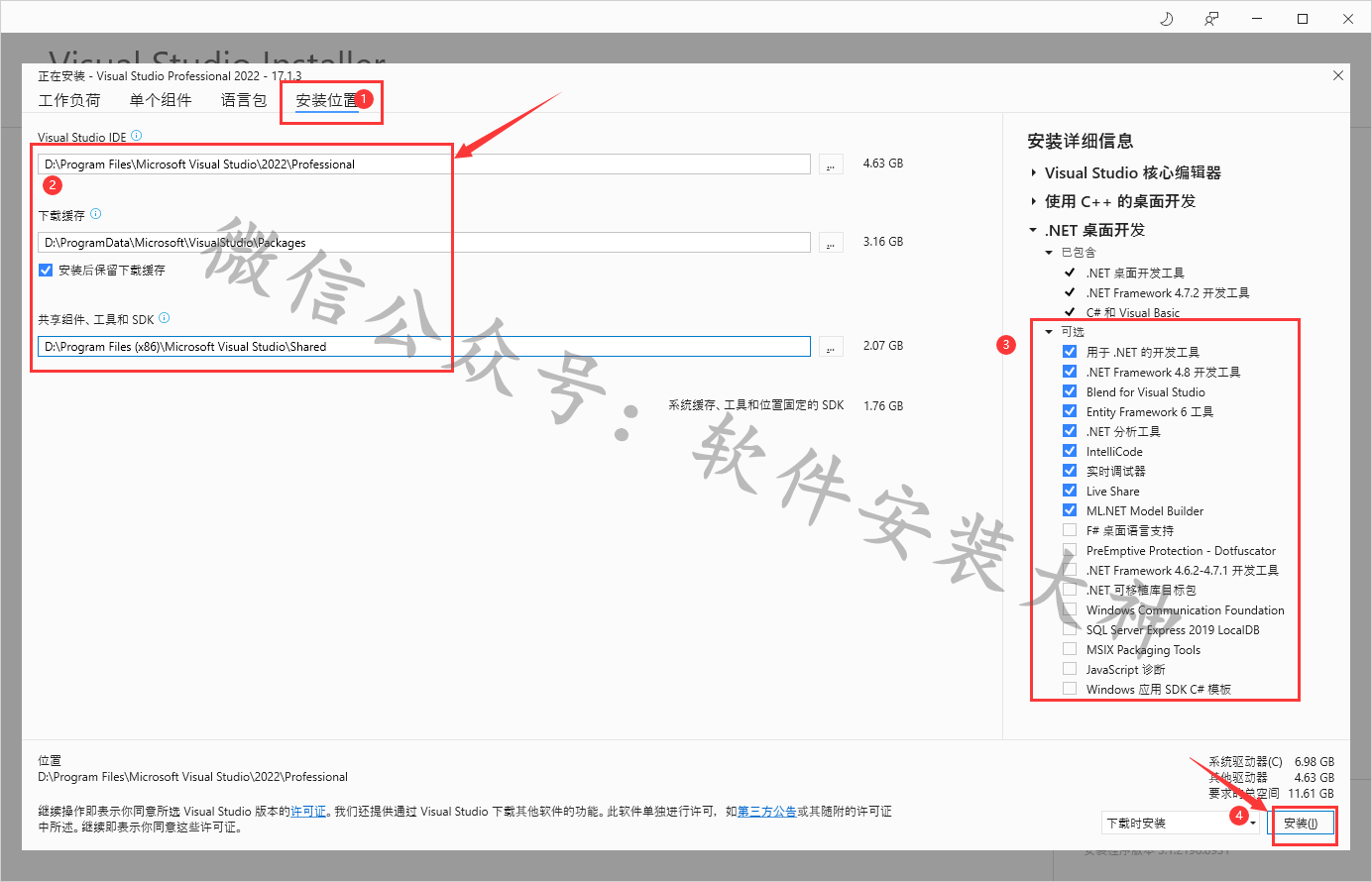
Task: Browse for the shared components folder
Action: [831, 347]
